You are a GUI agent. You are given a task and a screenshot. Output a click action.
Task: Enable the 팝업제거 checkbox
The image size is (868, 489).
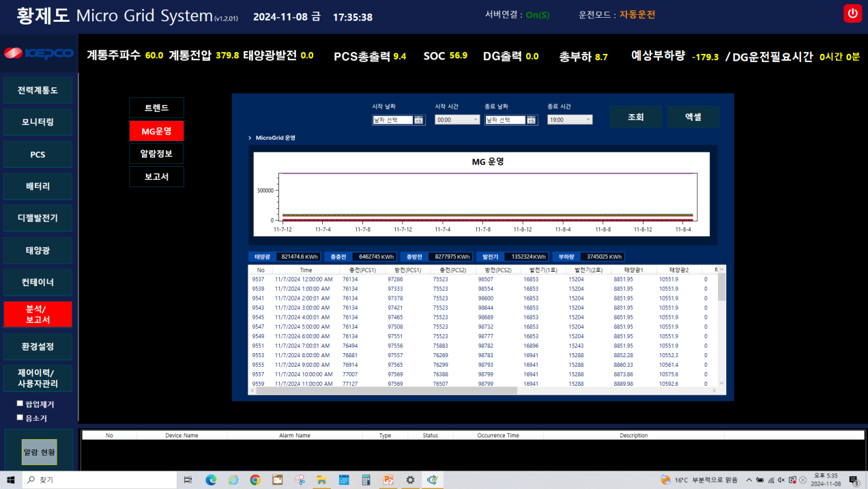20,404
